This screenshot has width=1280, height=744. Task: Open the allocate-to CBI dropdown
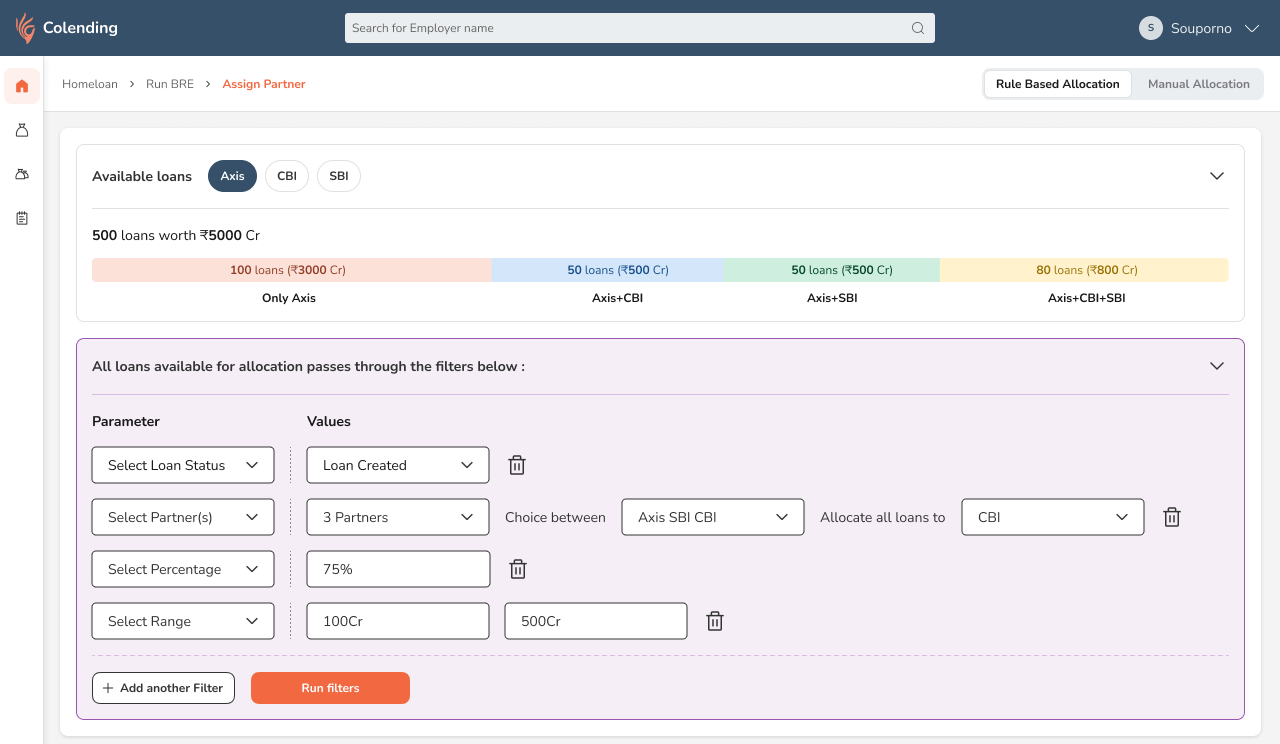tap(1053, 517)
